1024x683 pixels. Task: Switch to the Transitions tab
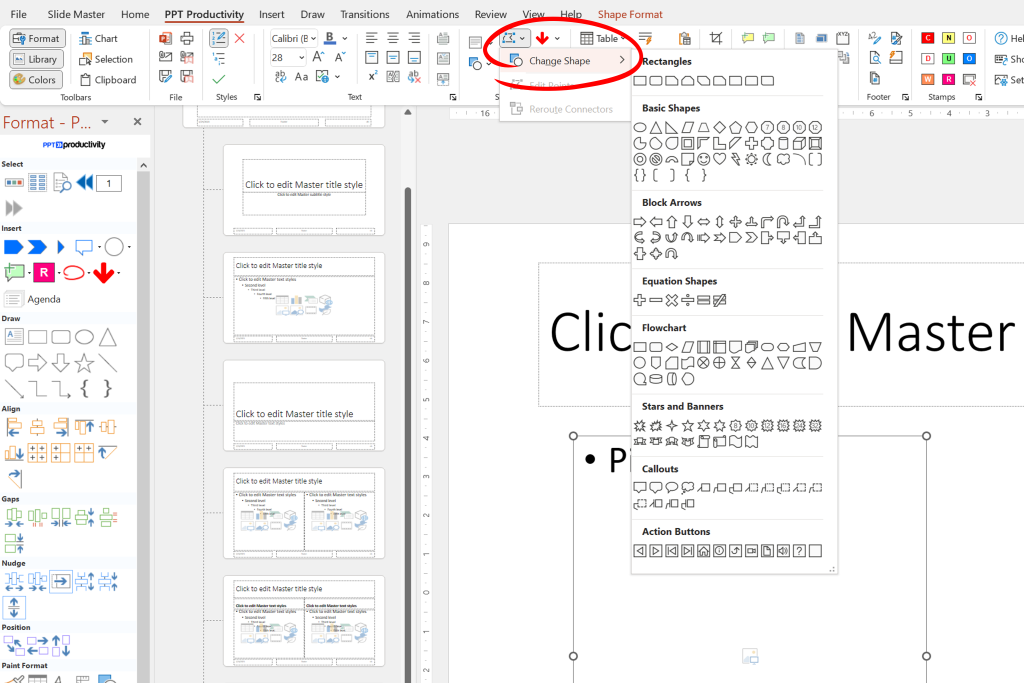pos(364,14)
